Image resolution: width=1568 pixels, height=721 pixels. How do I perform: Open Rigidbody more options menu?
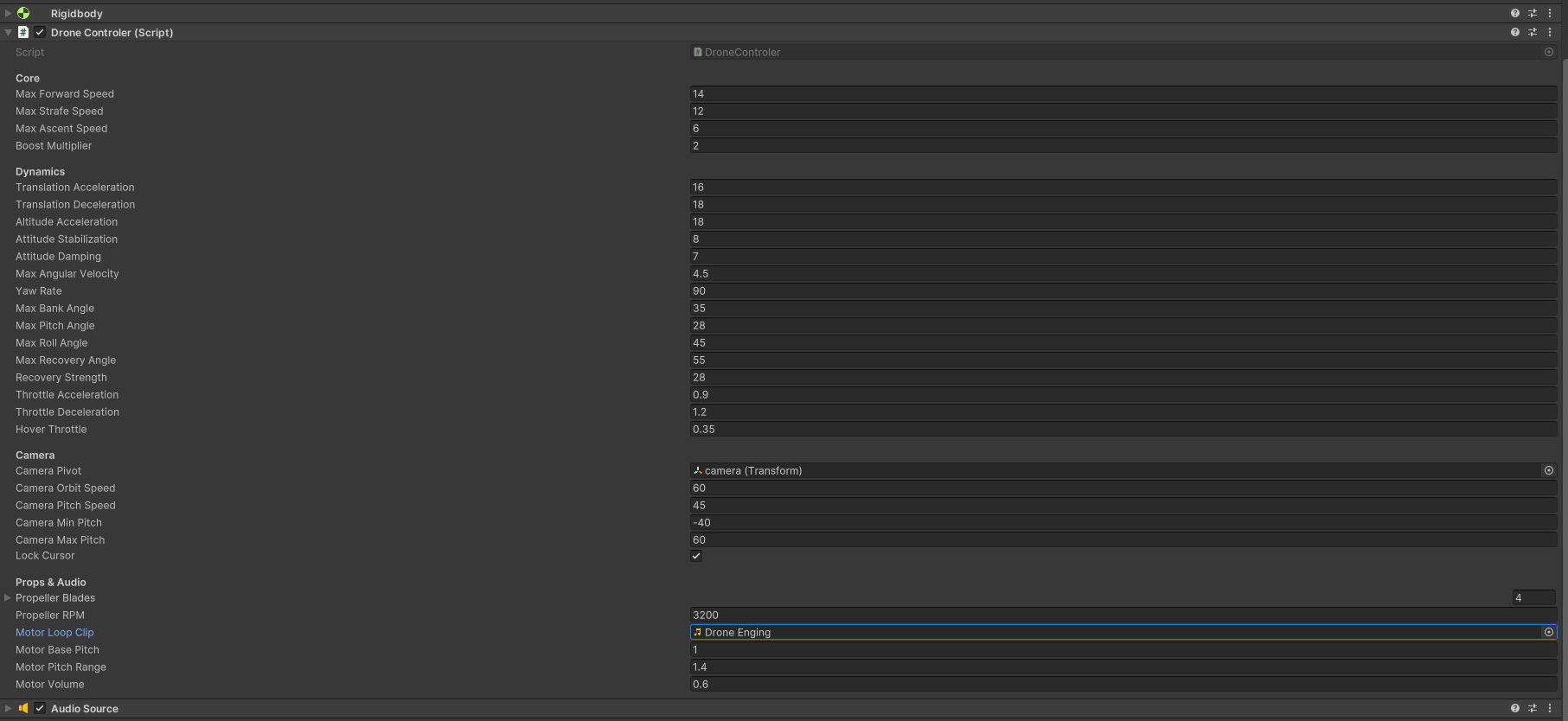1550,13
